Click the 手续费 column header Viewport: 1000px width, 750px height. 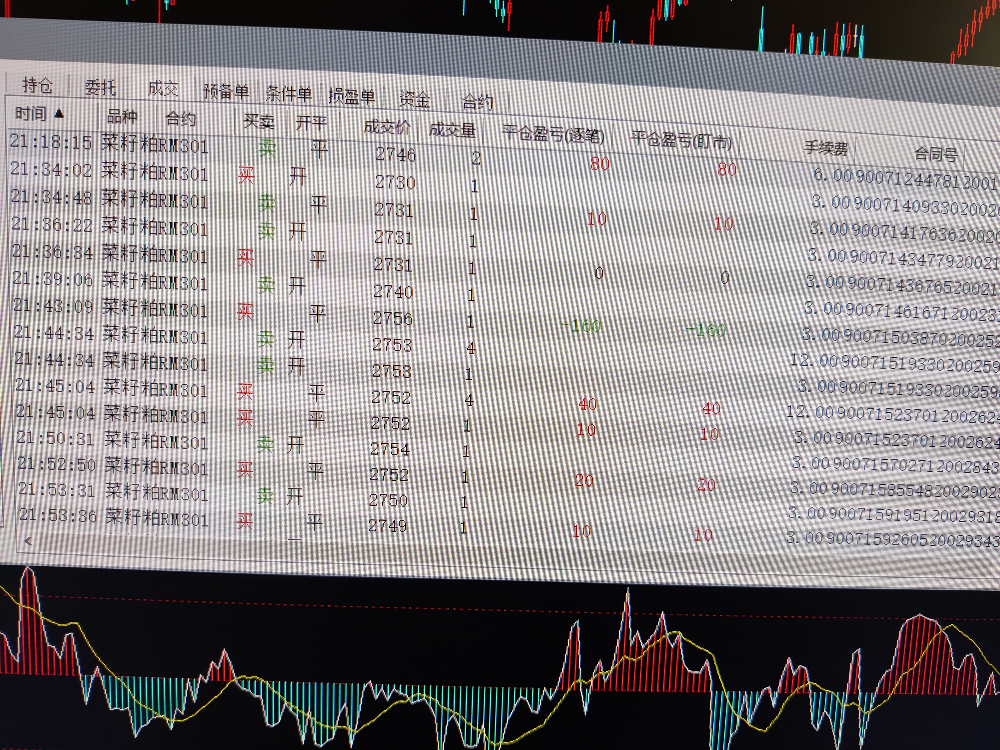[x=826, y=149]
